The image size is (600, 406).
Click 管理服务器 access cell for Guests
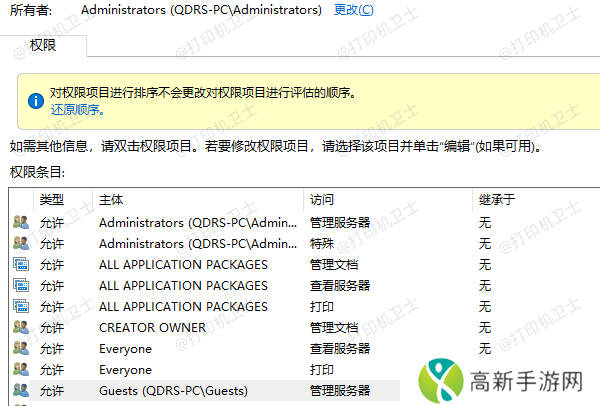click(340, 391)
